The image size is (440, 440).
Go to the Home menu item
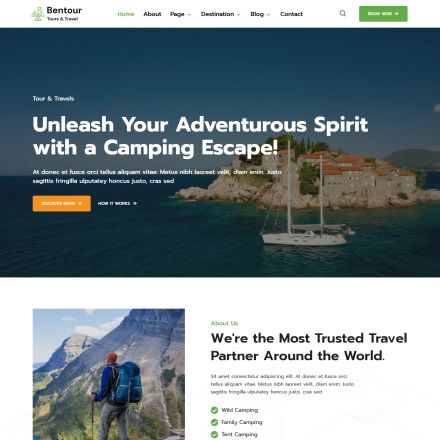point(126,14)
